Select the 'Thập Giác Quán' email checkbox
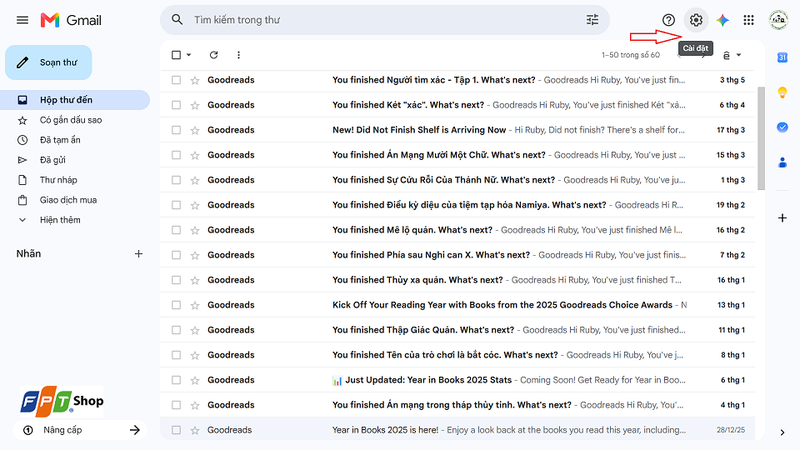800x450 pixels. [x=176, y=330]
